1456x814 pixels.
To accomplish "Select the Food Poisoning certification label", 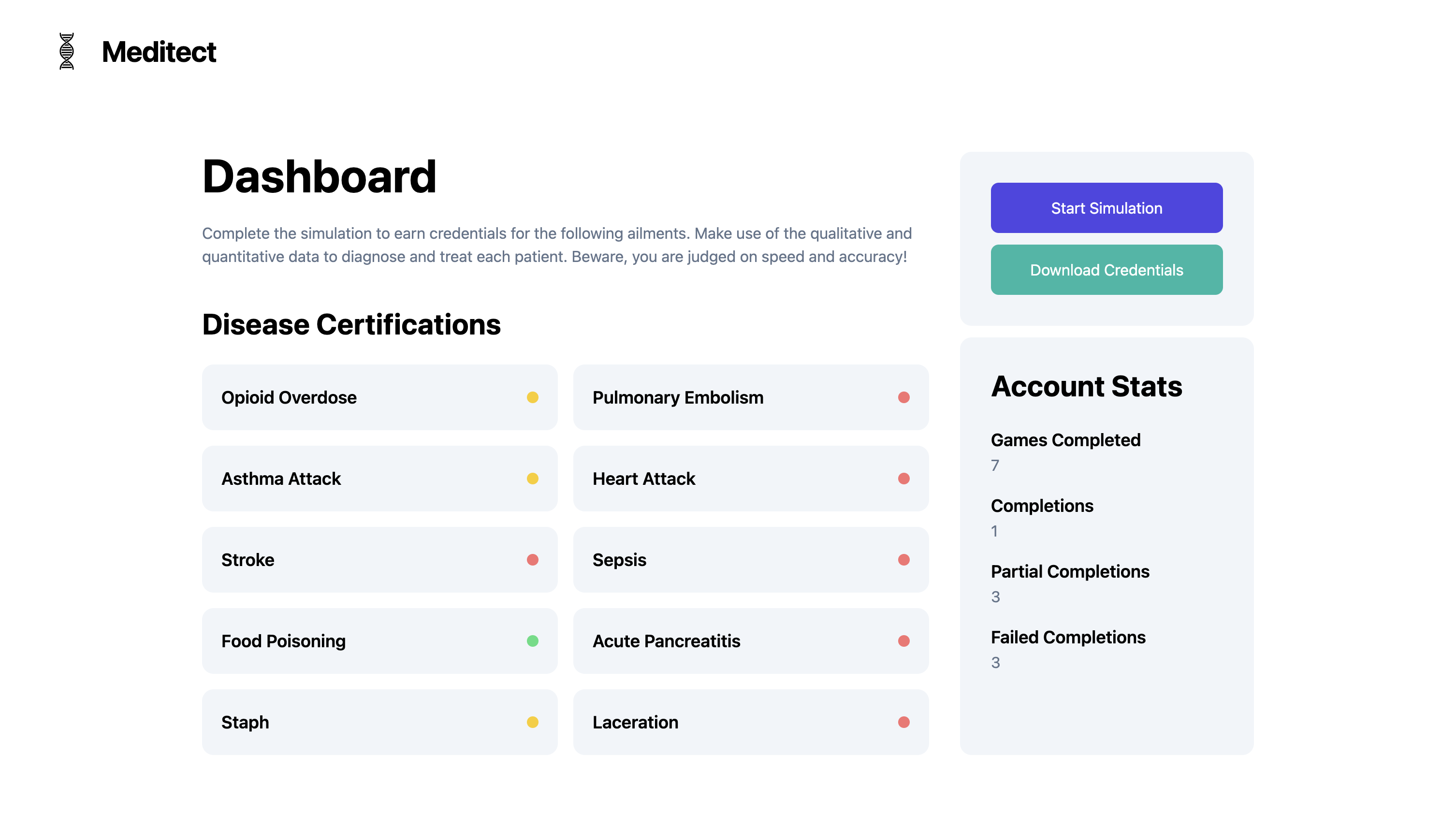I will point(283,641).
